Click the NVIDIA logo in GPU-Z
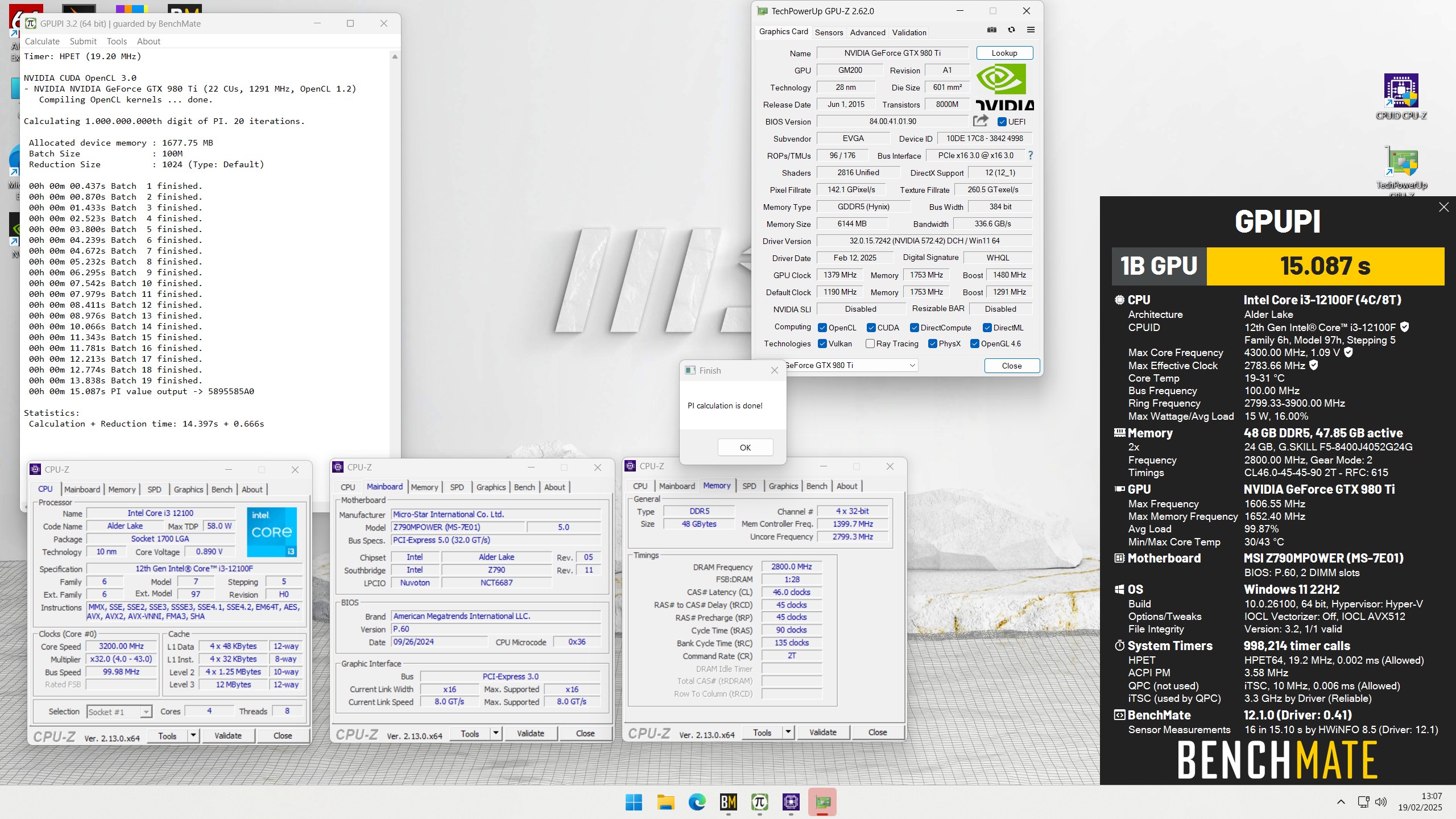The image size is (1456, 819). pos(1005,86)
